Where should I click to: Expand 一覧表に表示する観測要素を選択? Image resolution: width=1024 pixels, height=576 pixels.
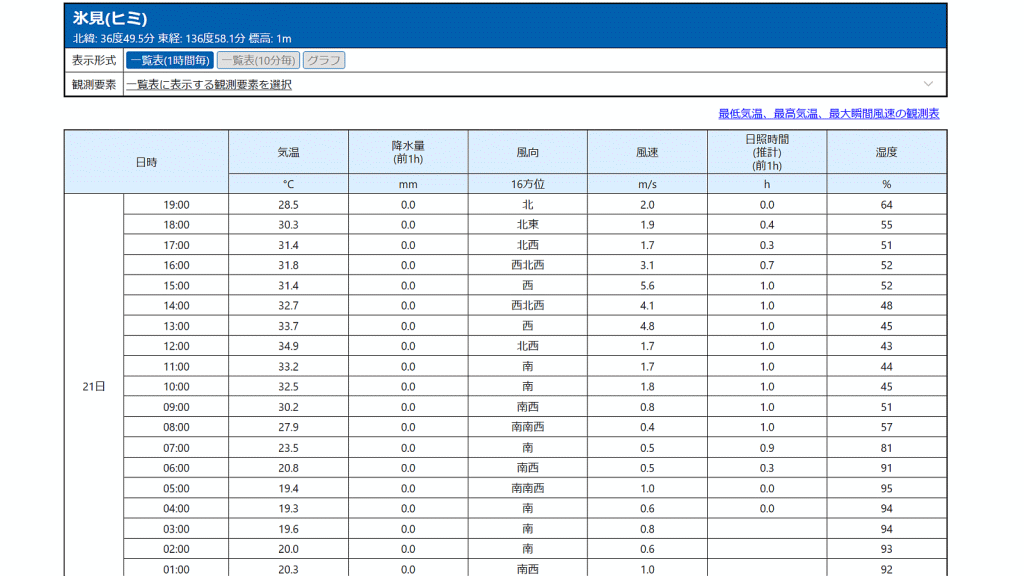point(209,85)
